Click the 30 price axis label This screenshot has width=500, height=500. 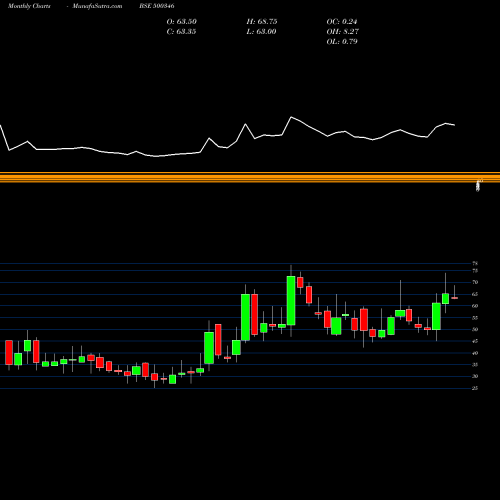click(475, 376)
